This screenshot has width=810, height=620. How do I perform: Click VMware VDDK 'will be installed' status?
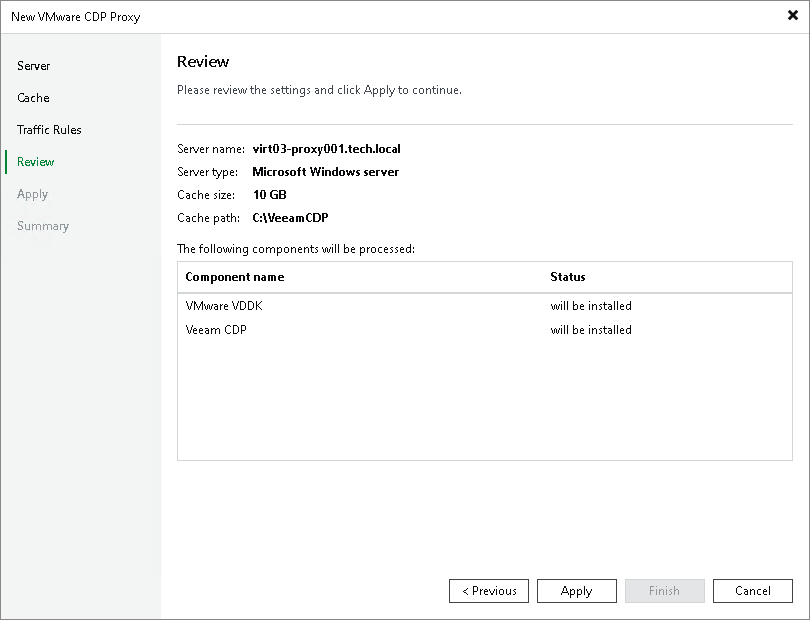[x=591, y=306]
